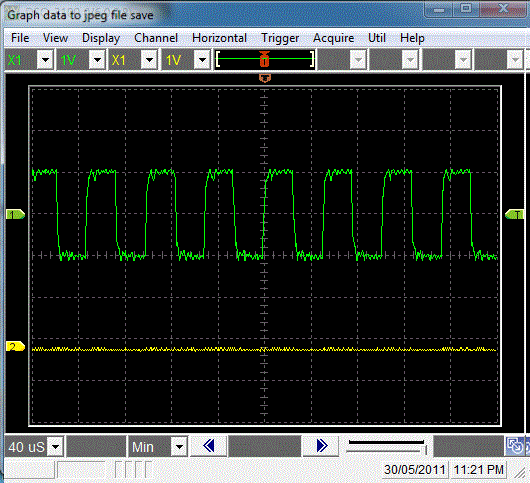Open the 40 uS timebase dropdown

(56, 447)
